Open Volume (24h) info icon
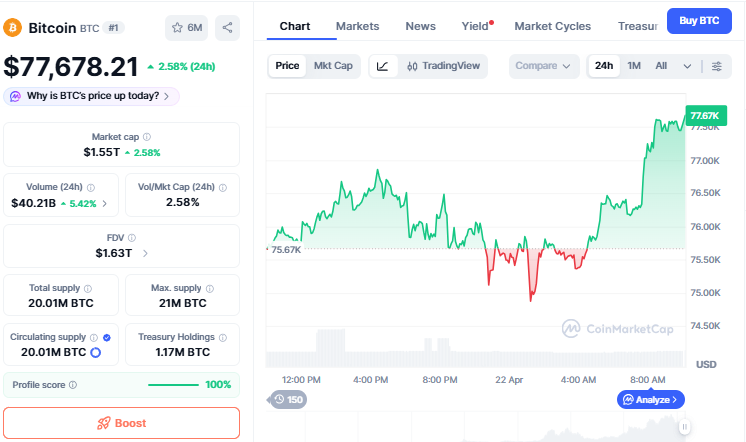 pyautogui.click(x=91, y=187)
